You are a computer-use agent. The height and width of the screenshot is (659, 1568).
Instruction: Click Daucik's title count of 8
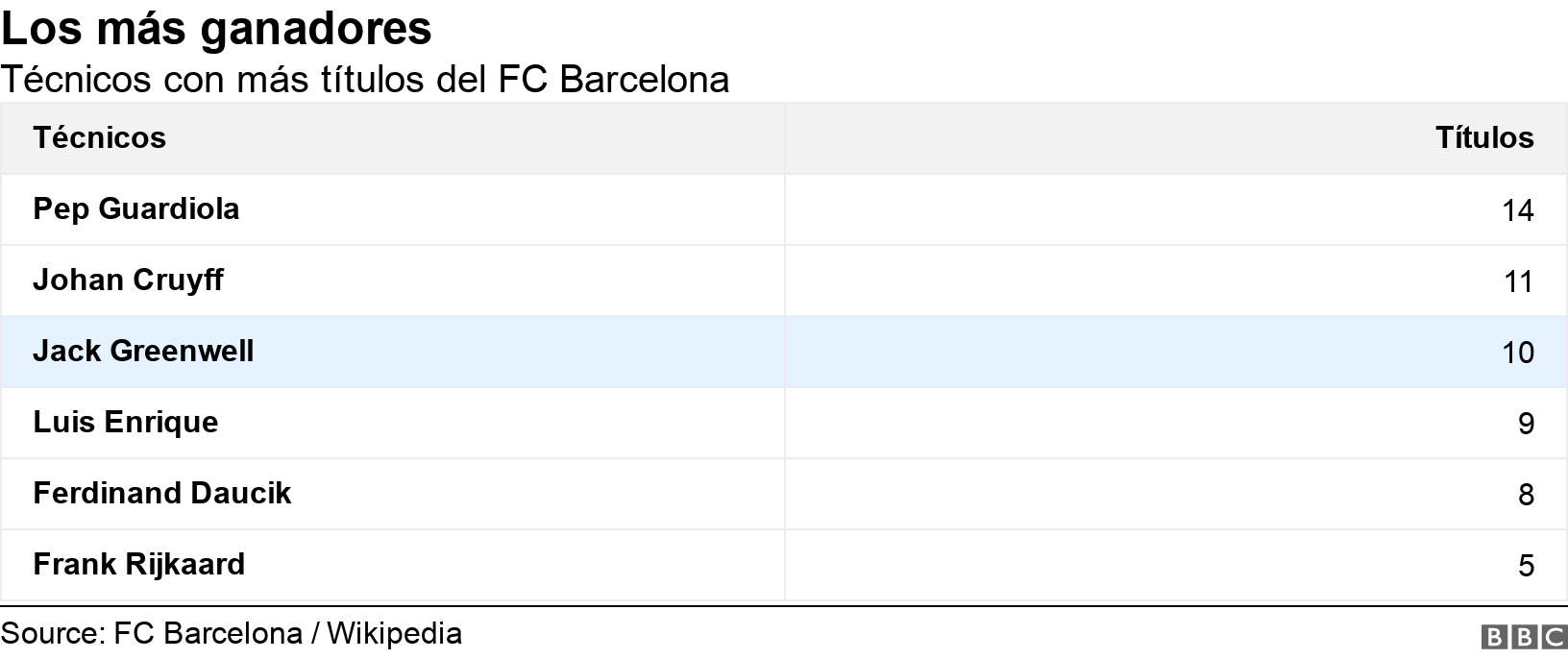click(x=1526, y=495)
